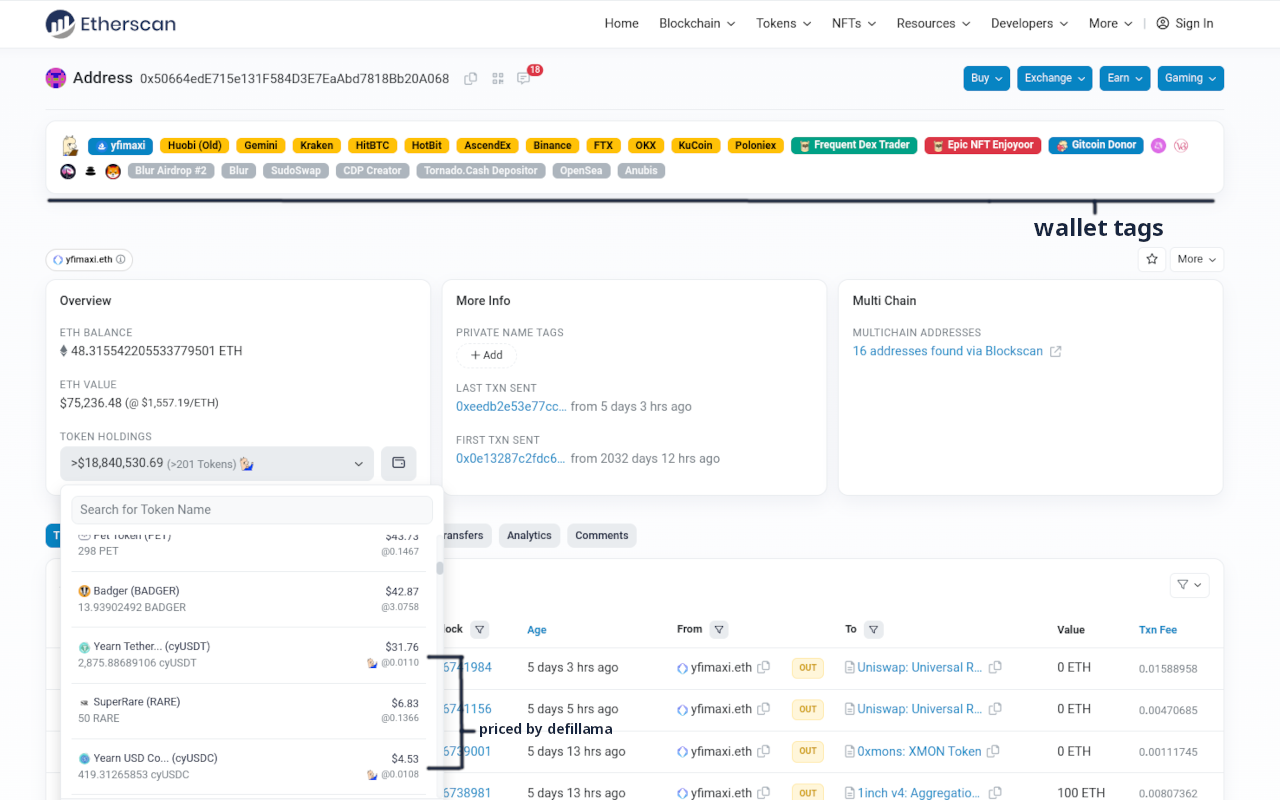The height and width of the screenshot is (800, 1280).
Task: Click the DefiLlama price icon on cyUSDC row
Action: point(372,775)
